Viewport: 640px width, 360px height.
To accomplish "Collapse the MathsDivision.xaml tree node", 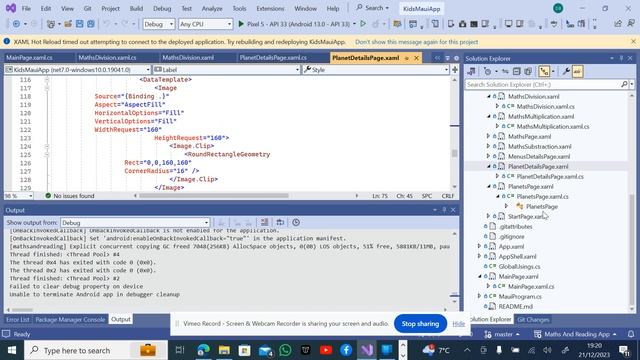I will point(489,96).
